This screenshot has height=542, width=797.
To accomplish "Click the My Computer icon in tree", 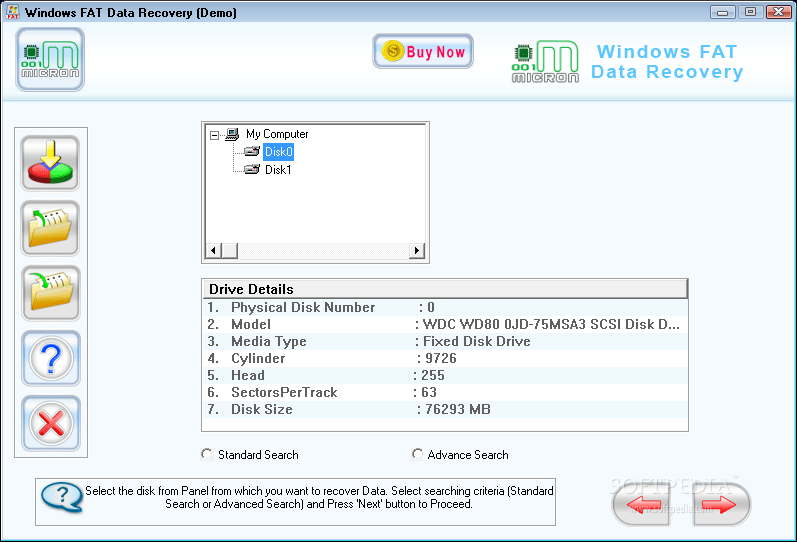I will click(232, 134).
